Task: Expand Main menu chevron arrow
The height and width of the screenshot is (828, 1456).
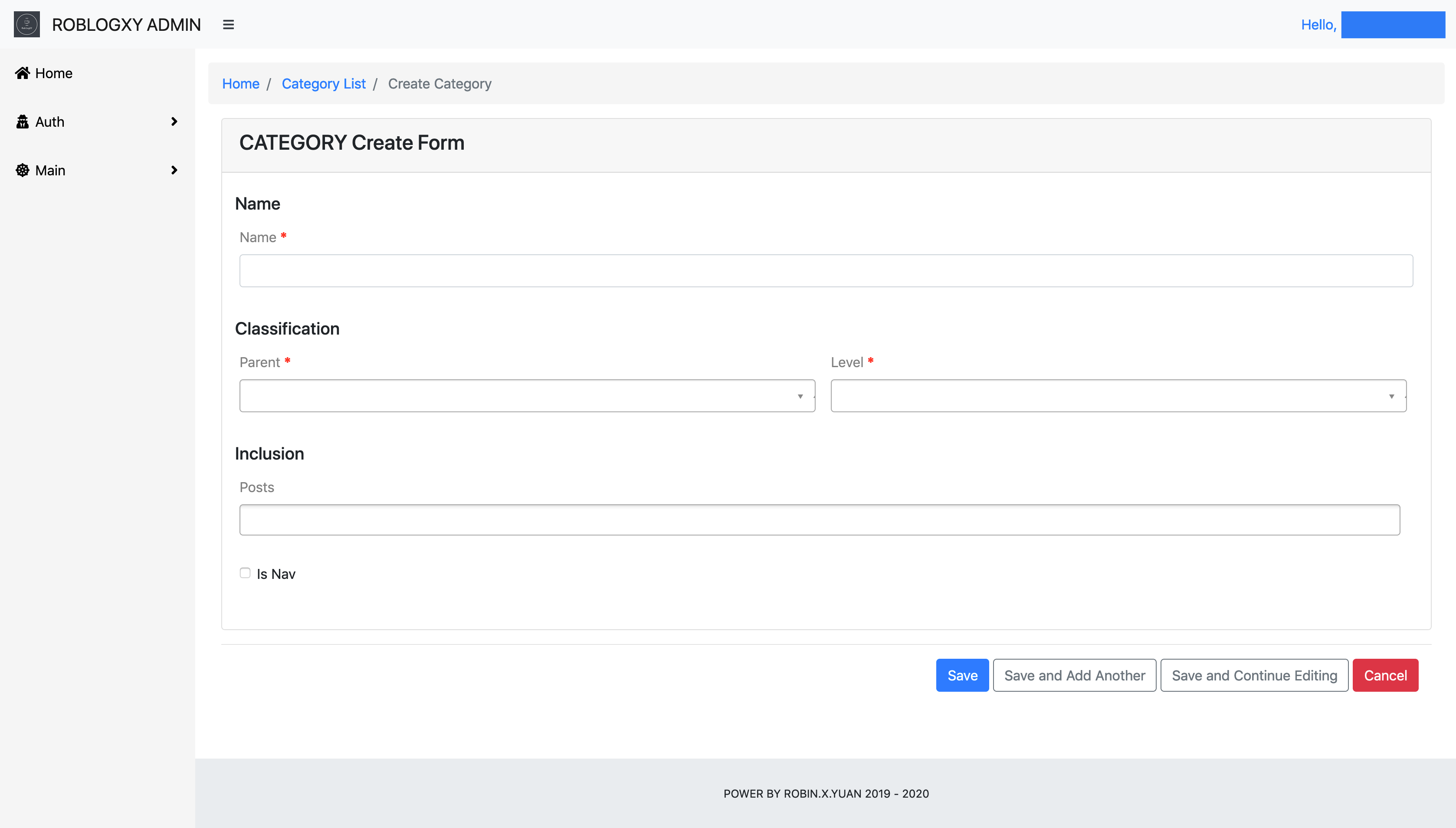Action: 174,170
